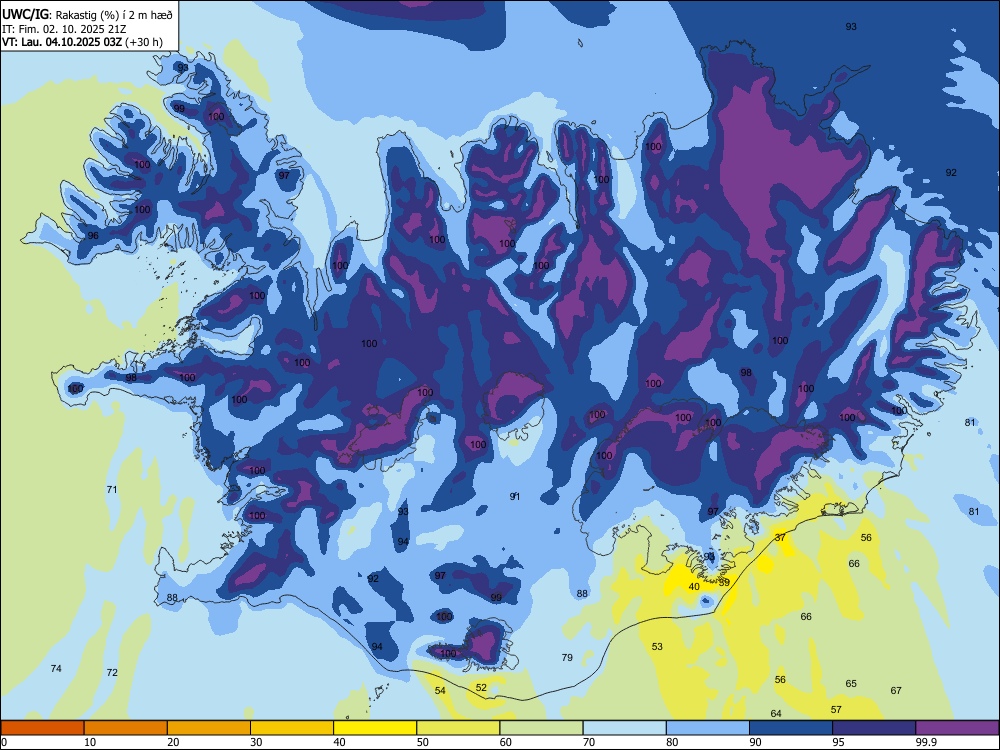1000x750 pixels.
Task: Click the legend label 80
Action: [x=672, y=742]
